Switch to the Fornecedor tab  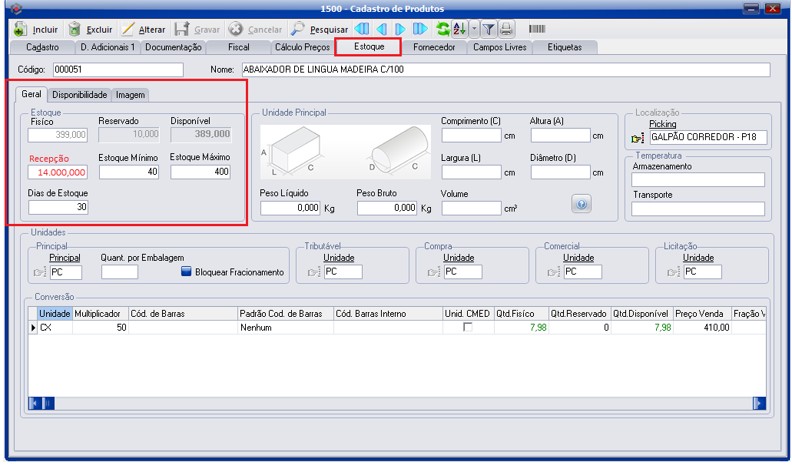point(432,47)
